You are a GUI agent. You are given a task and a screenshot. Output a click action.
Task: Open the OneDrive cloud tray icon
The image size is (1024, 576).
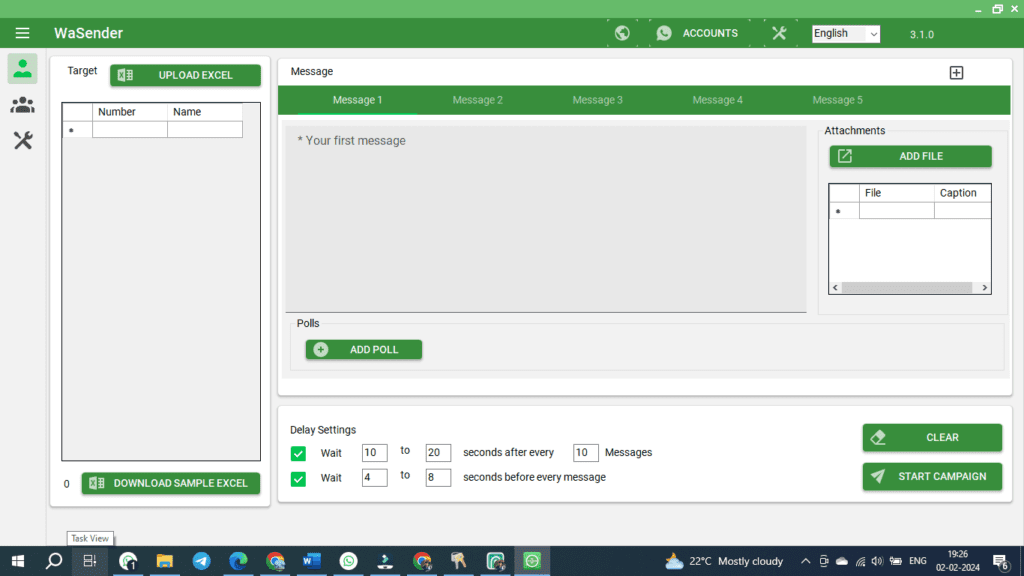coord(842,561)
